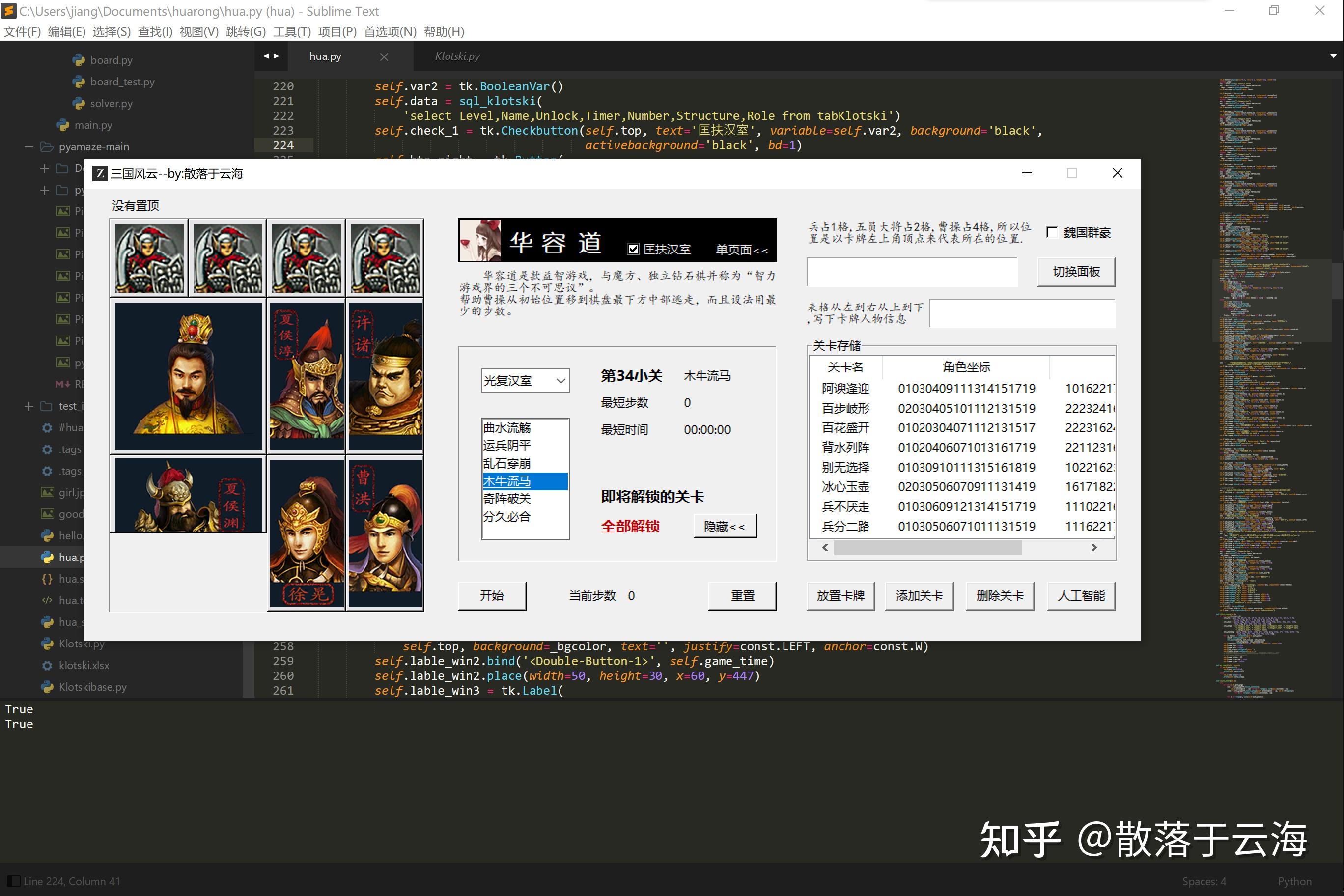Click the 放置卡牌 button
1344x896 pixels.
click(840, 596)
